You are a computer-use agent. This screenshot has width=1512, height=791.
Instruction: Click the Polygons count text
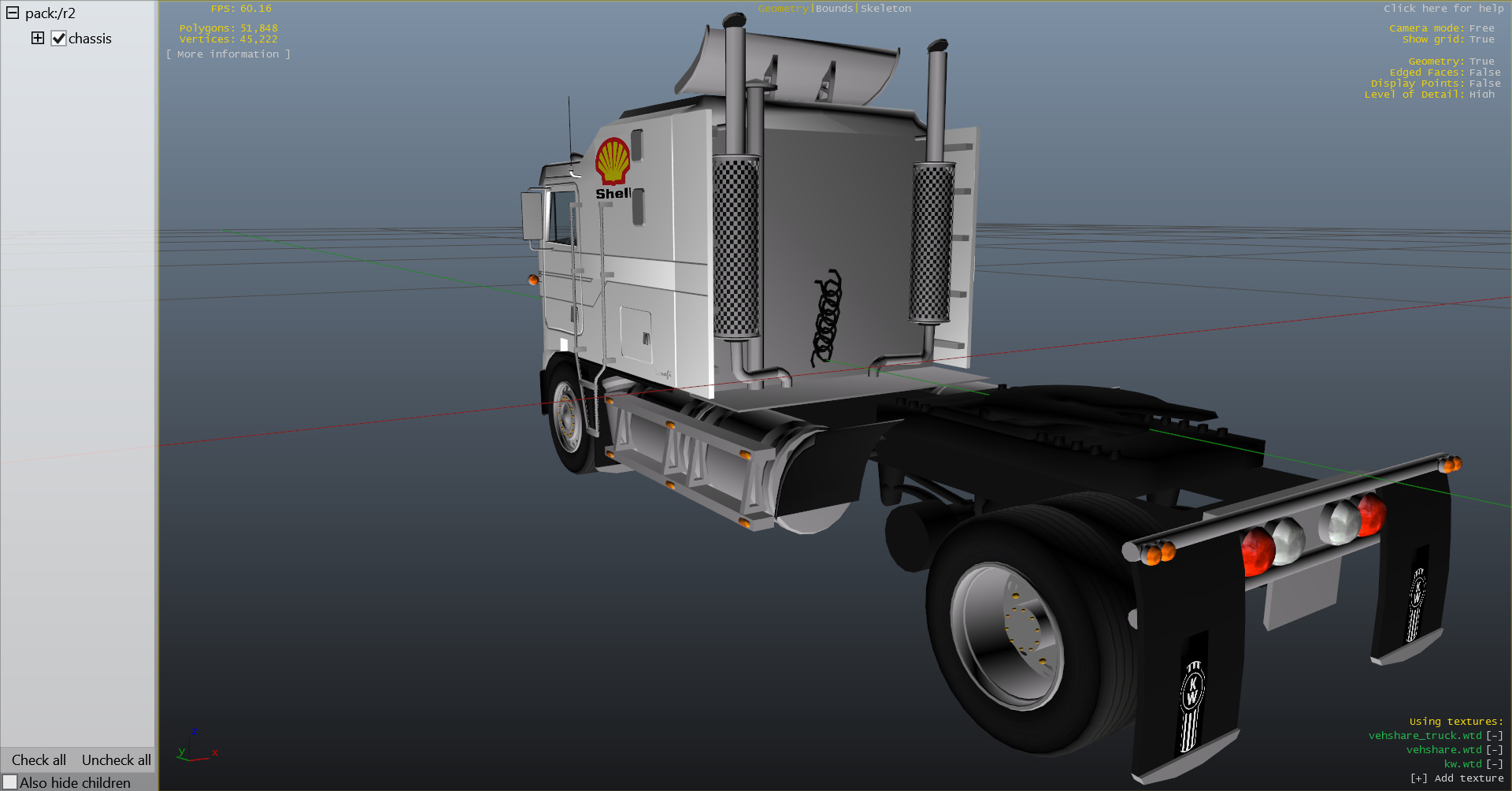tap(228, 28)
